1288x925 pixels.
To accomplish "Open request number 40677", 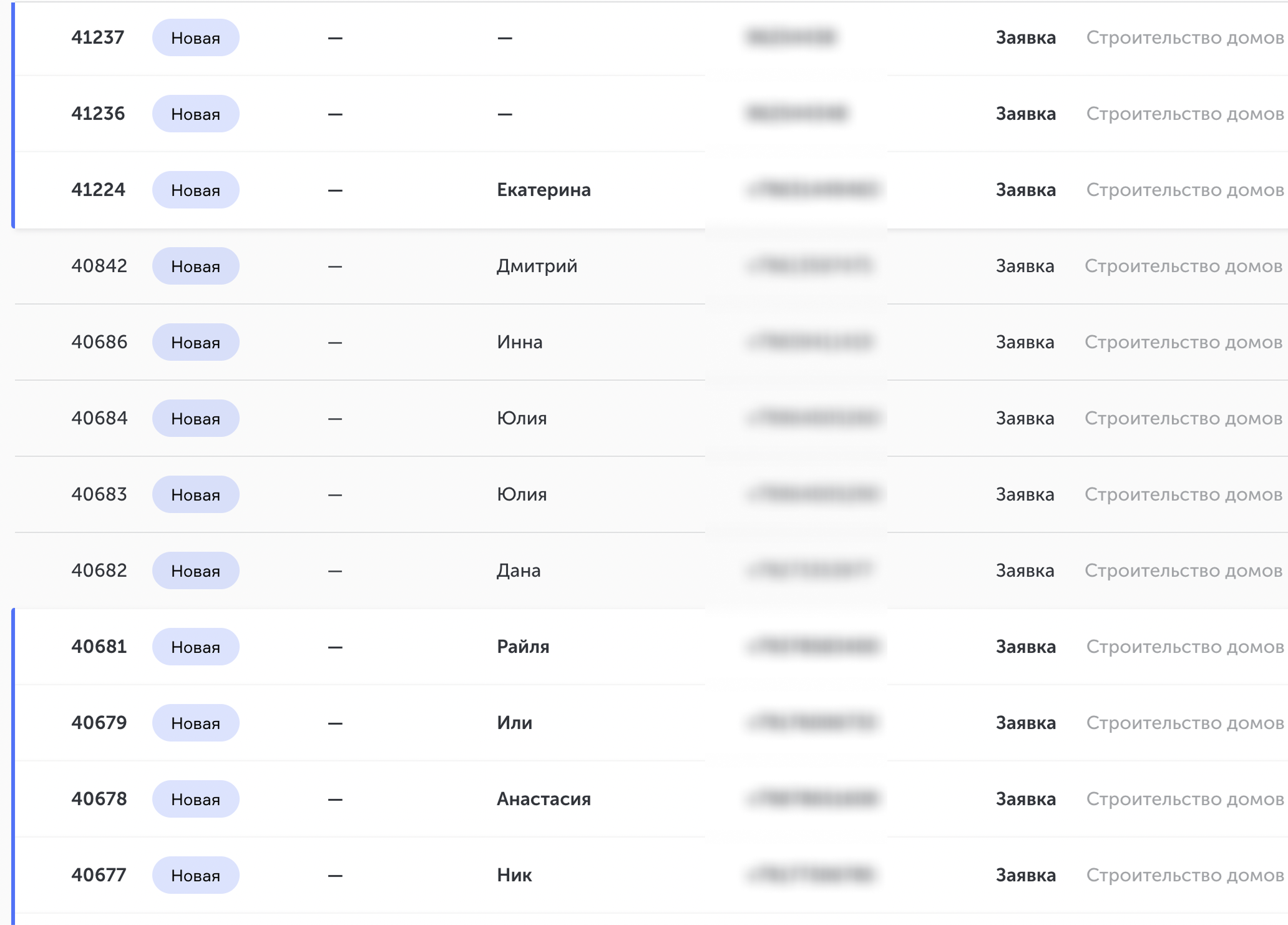I will (99, 875).
